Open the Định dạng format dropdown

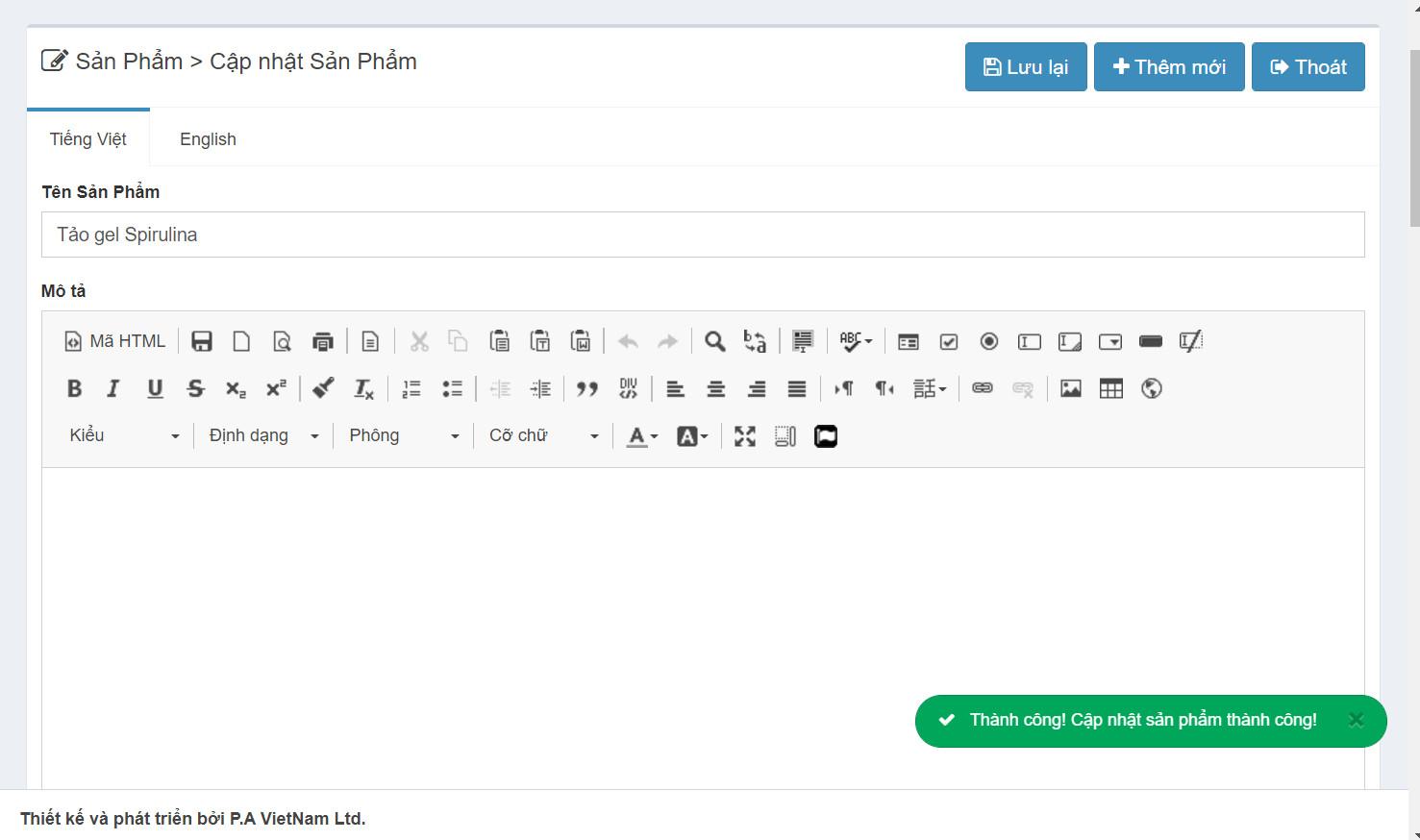(263, 435)
